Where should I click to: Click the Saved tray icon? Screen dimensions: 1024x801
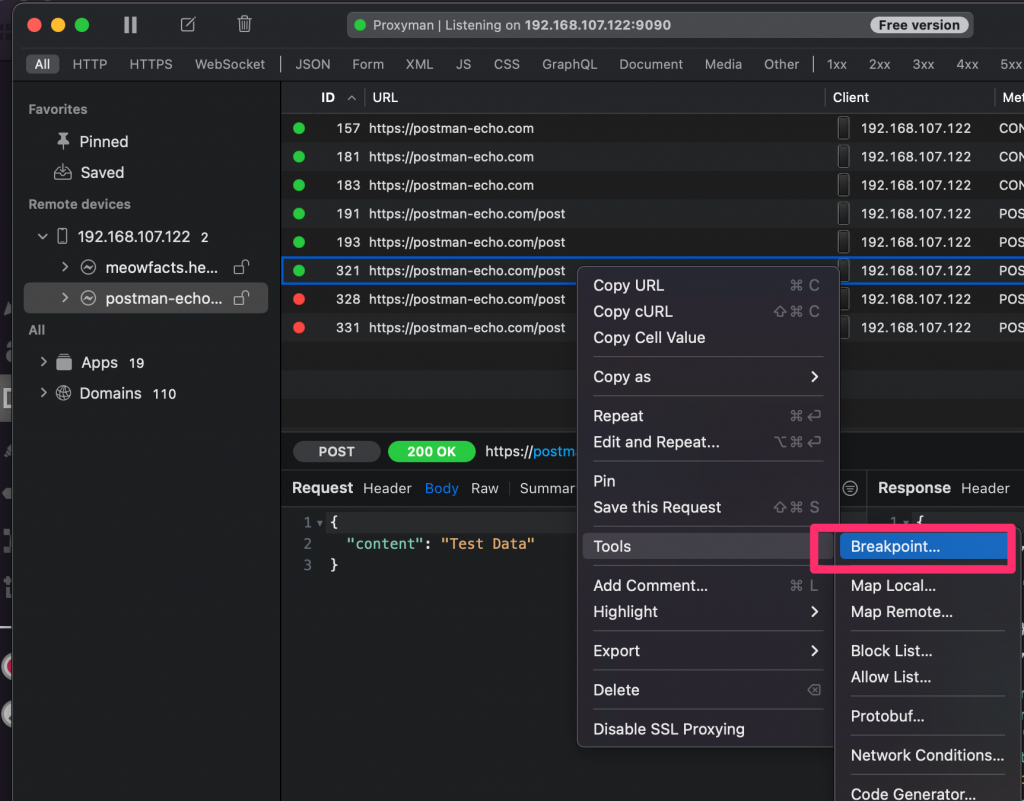click(63, 172)
